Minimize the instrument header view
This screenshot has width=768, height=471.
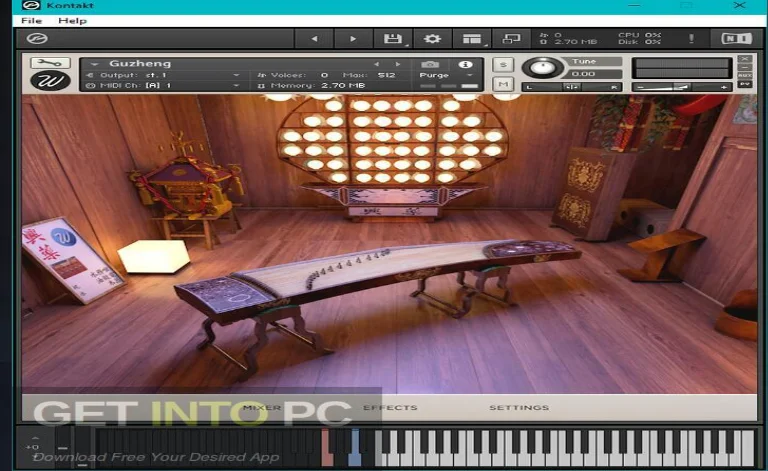(x=744, y=68)
